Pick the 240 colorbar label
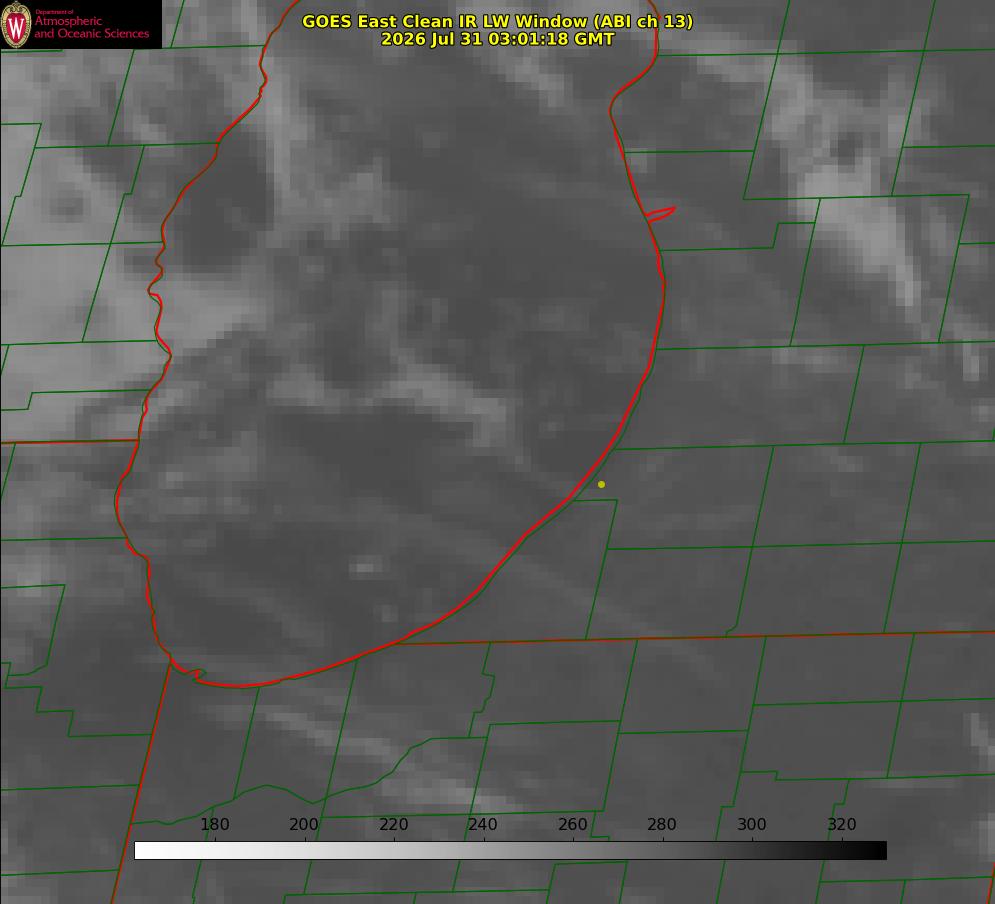The image size is (995, 904). click(483, 824)
